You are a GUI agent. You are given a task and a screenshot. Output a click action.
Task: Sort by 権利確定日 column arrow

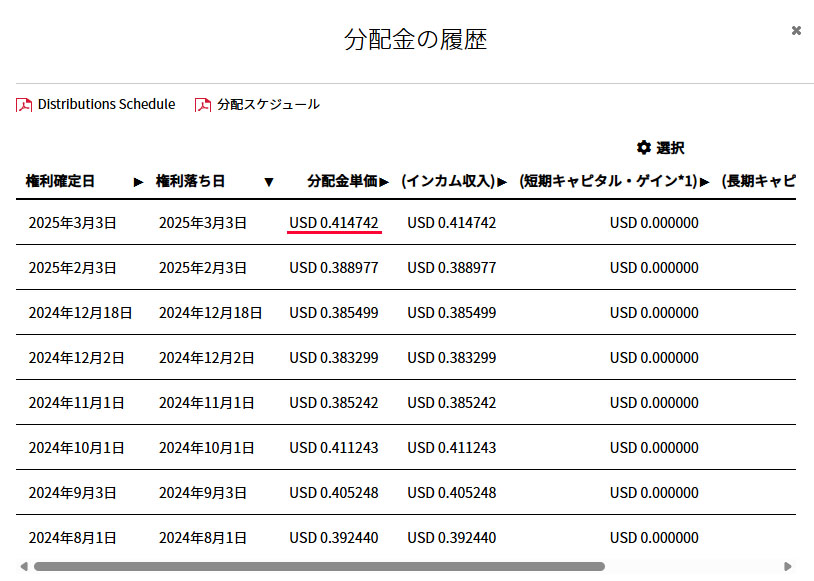click(x=138, y=182)
